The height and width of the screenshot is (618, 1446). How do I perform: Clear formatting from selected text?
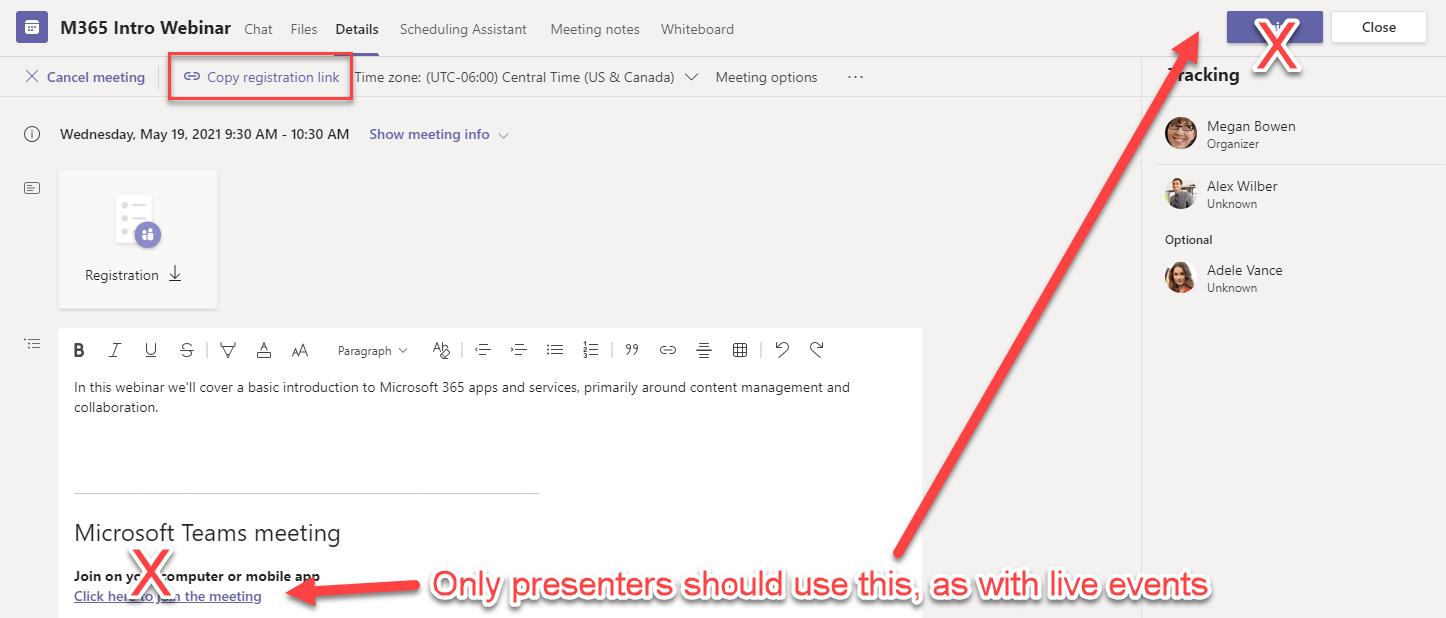point(441,349)
